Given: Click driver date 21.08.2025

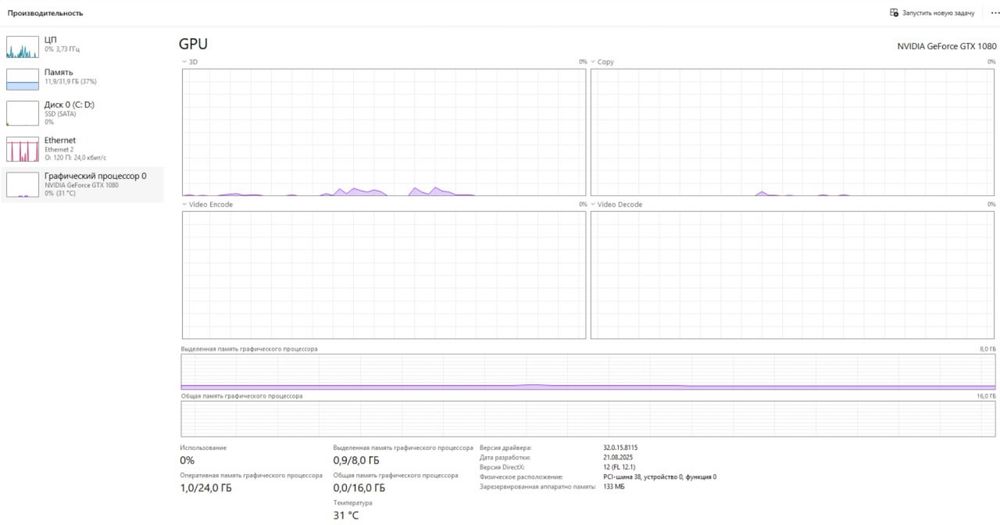Looking at the screenshot, I should tap(618, 457).
